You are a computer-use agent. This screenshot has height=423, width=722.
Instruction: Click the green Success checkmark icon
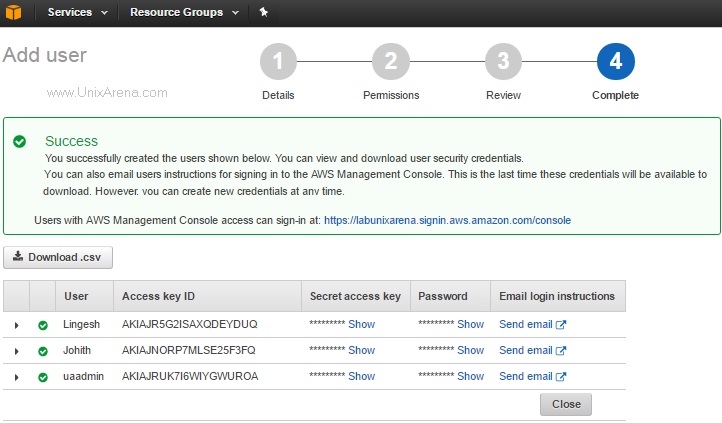19,141
